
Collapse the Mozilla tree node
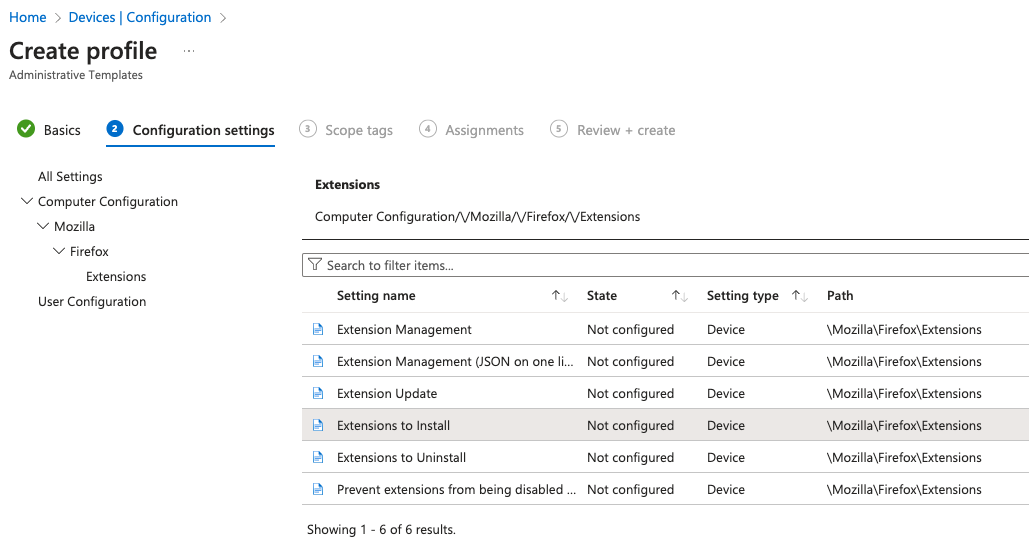[43, 226]
